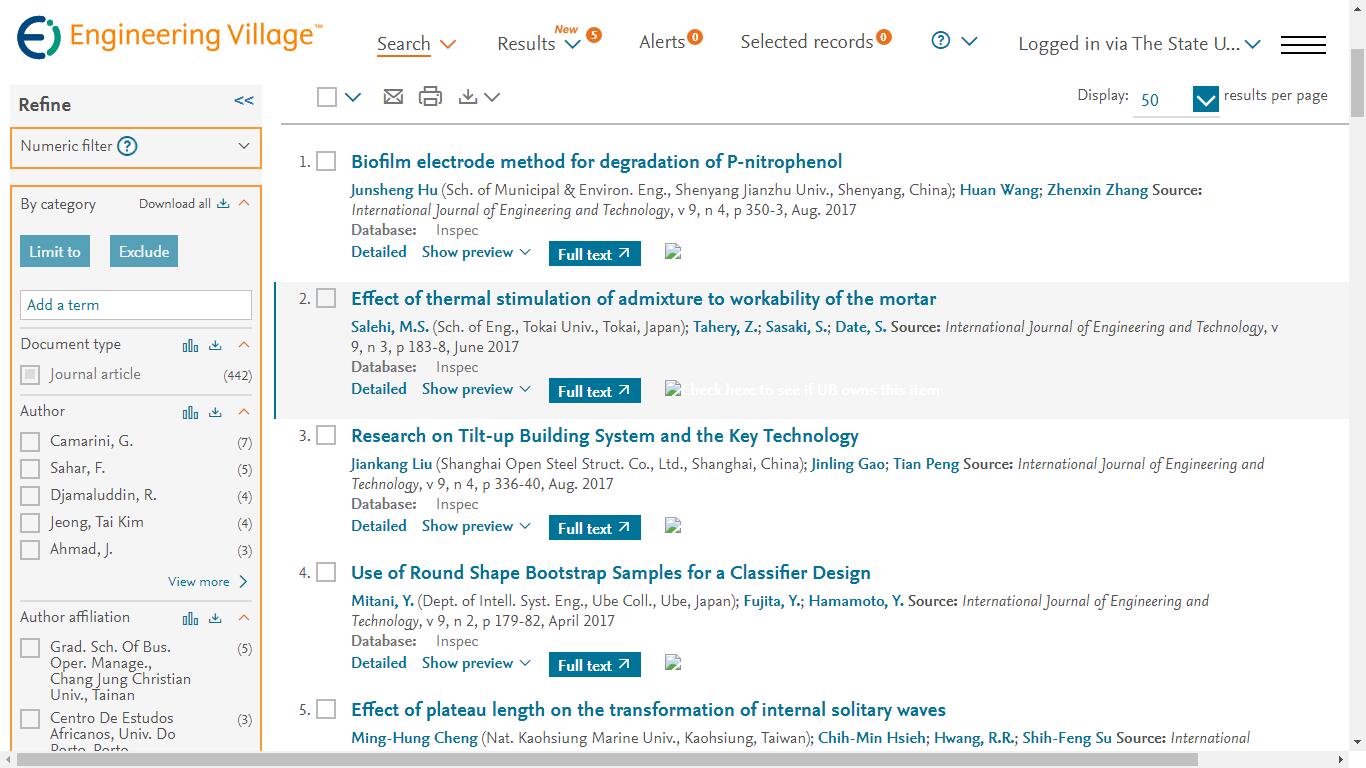The image size is (1366, 768).
Task: Click the download records icon in toolbar
Action: (x=468, y=96)
